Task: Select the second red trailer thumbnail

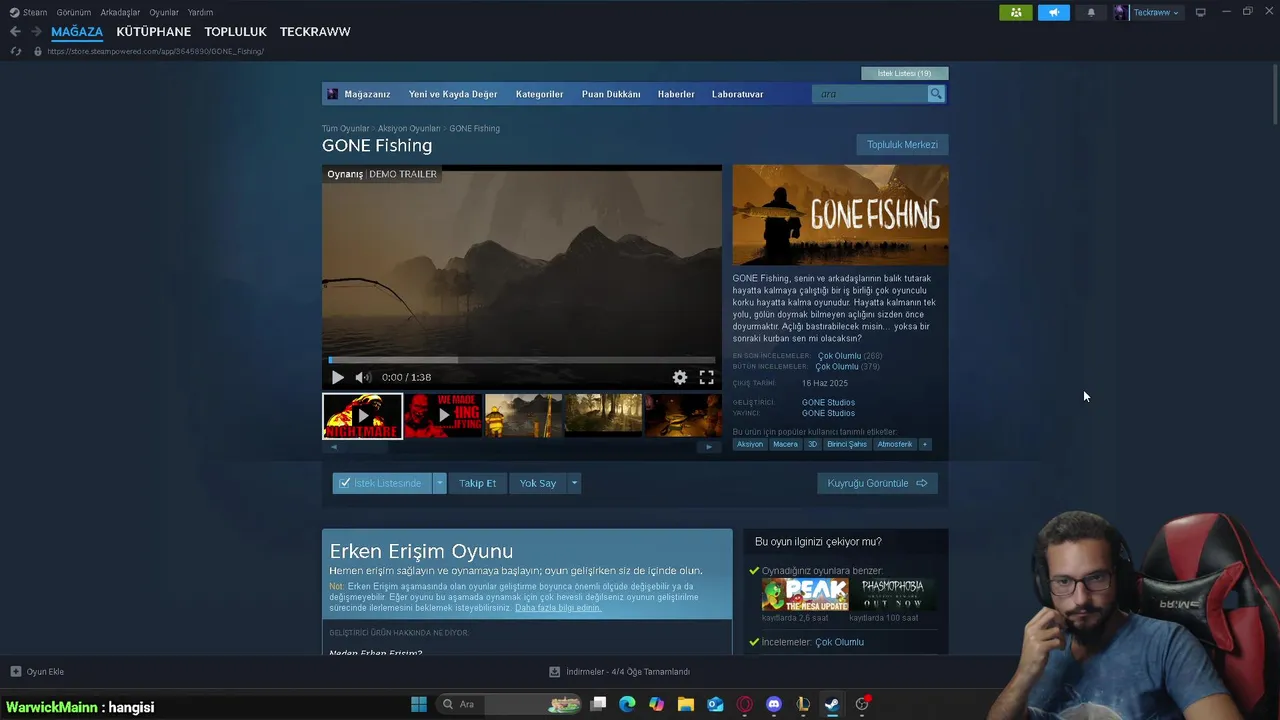Action: click(443, 415)
